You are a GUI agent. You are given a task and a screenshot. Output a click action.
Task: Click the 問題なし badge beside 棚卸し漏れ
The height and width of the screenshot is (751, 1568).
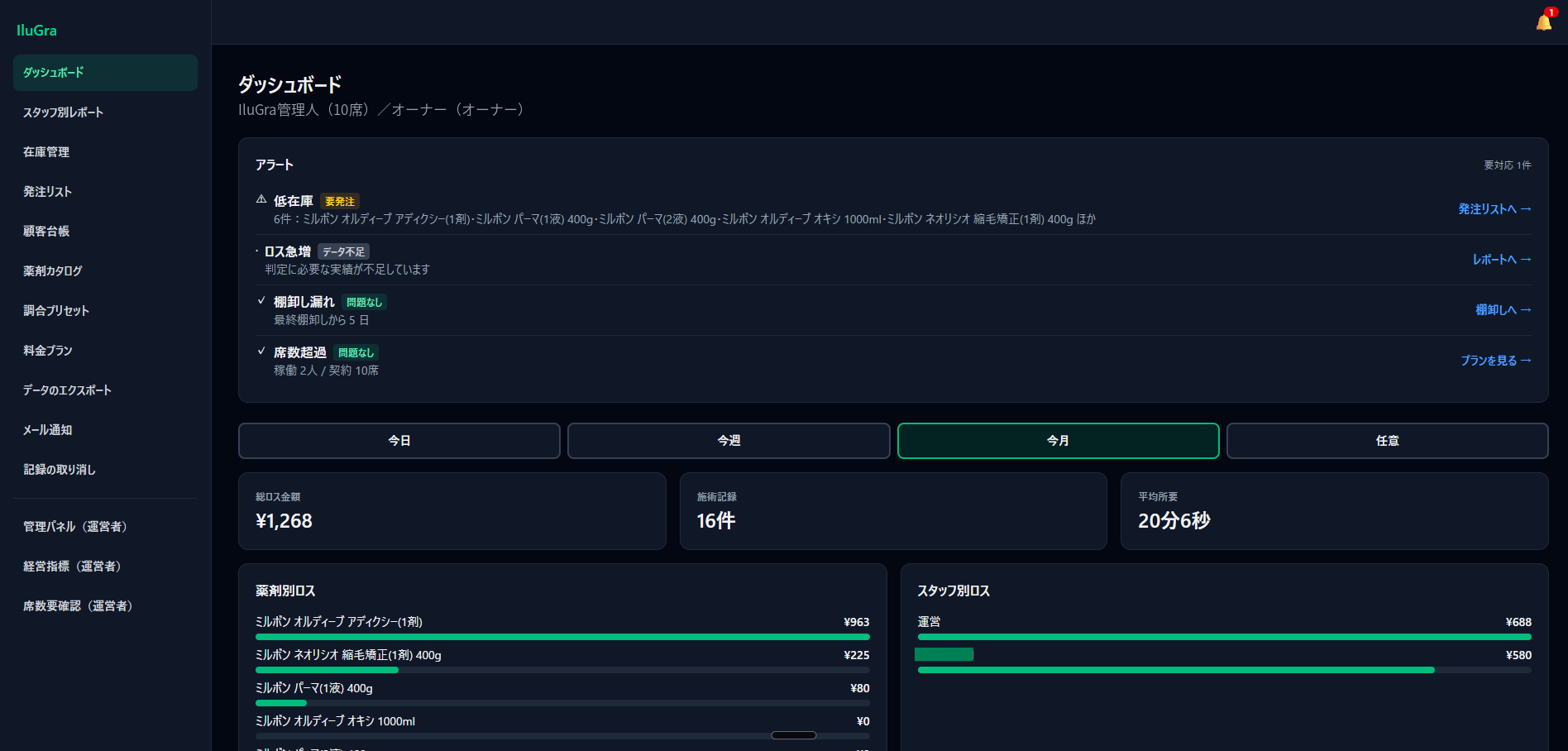click(x=364, y=303)
